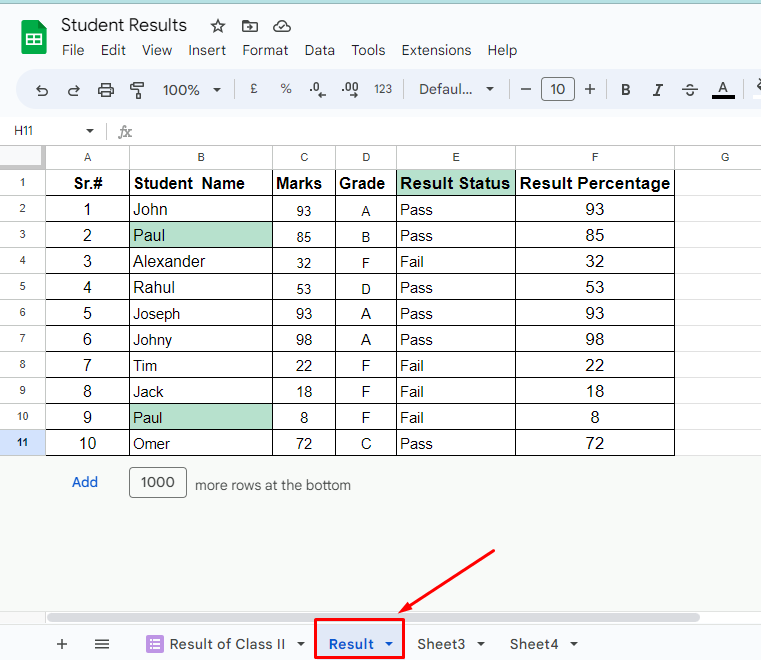Image resolution: width=761 pixels, height=660 pixels.
Task: Click the undo arrow icon
Action: pos(42,90)
